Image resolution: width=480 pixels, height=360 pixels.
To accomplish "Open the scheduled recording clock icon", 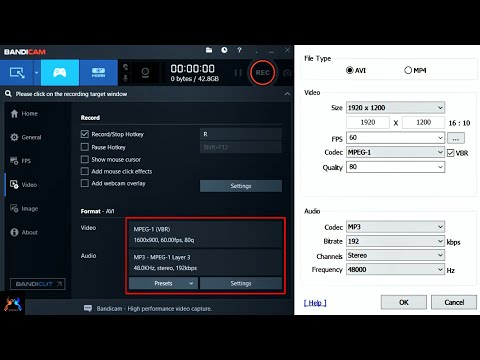I will (224, 50).
